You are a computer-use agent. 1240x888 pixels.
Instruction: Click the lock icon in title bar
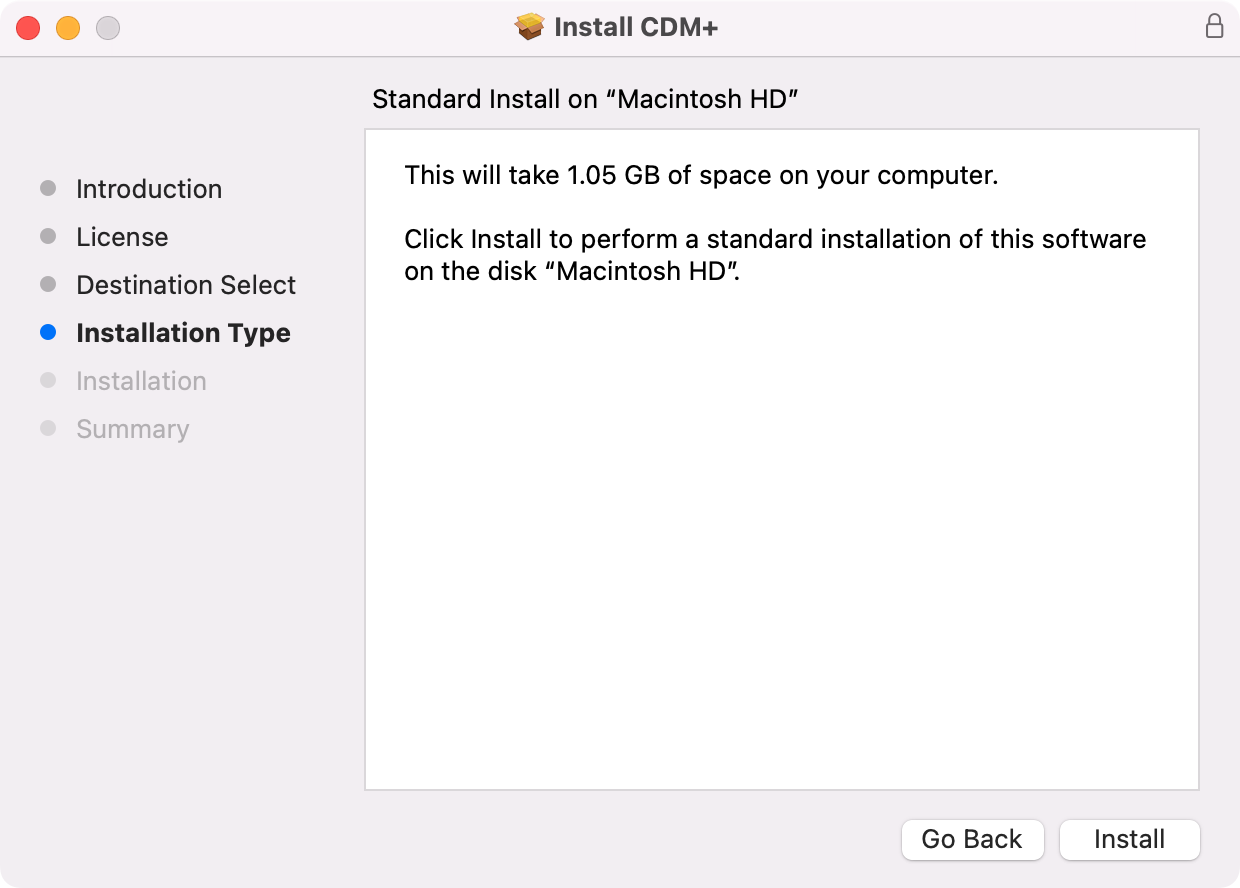[1214, 27]
